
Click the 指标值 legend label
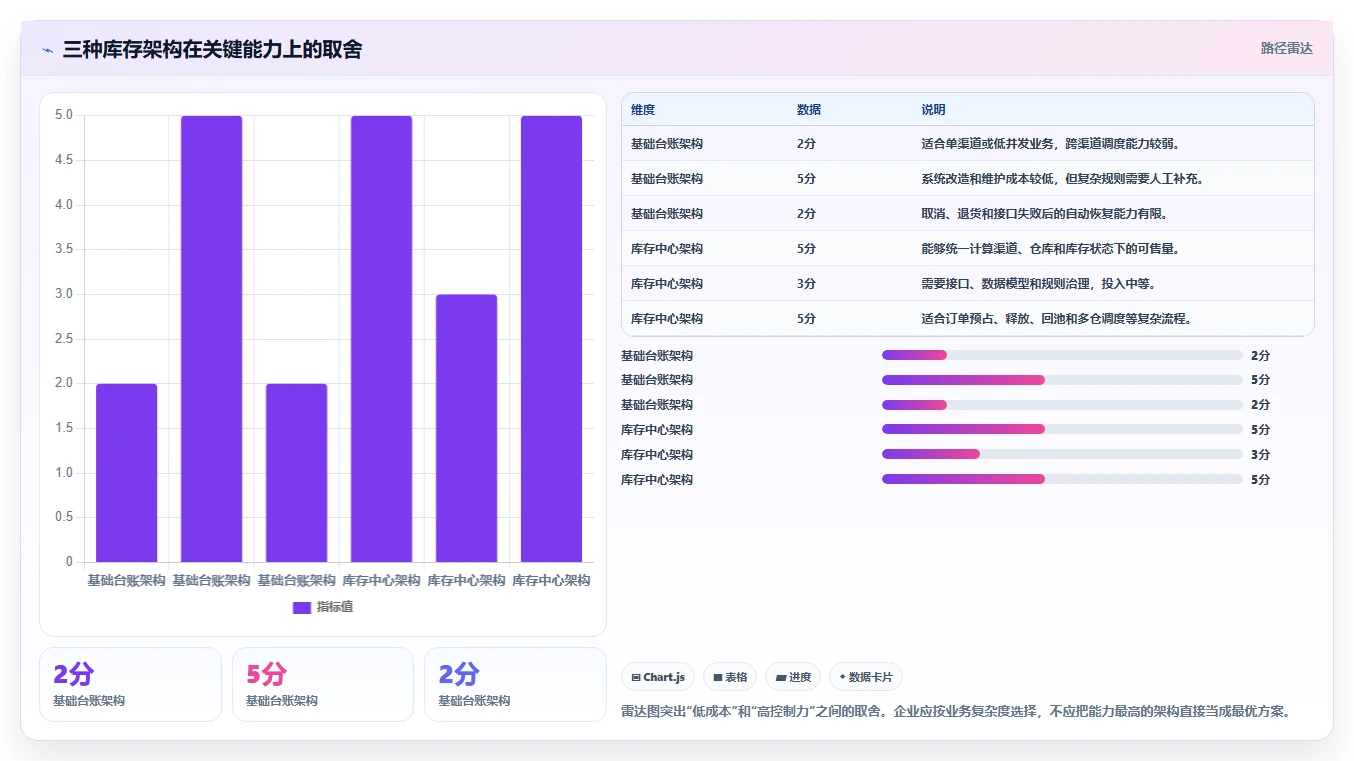point(335,608)
